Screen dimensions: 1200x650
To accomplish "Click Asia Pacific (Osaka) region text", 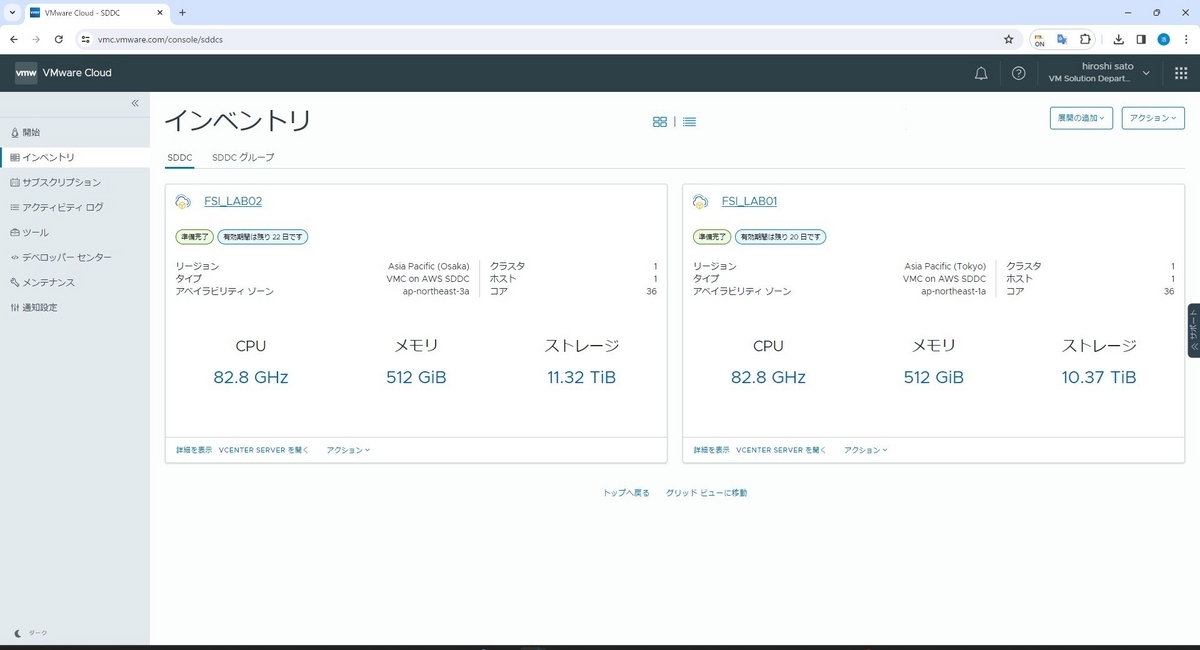I will (428, 266).
